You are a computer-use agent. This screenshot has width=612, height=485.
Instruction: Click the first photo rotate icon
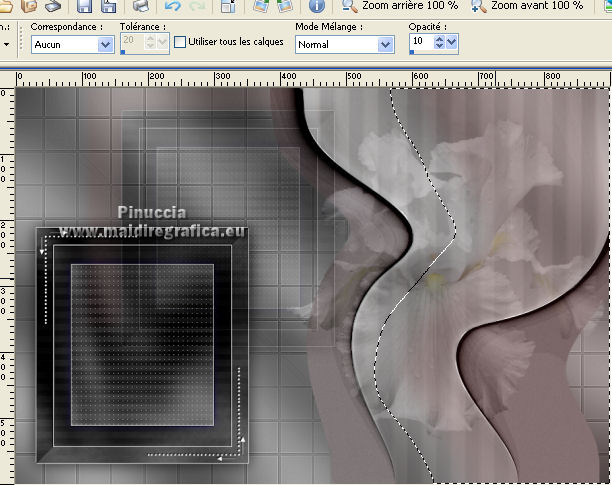pyautogui.click(x=260, y=5)
